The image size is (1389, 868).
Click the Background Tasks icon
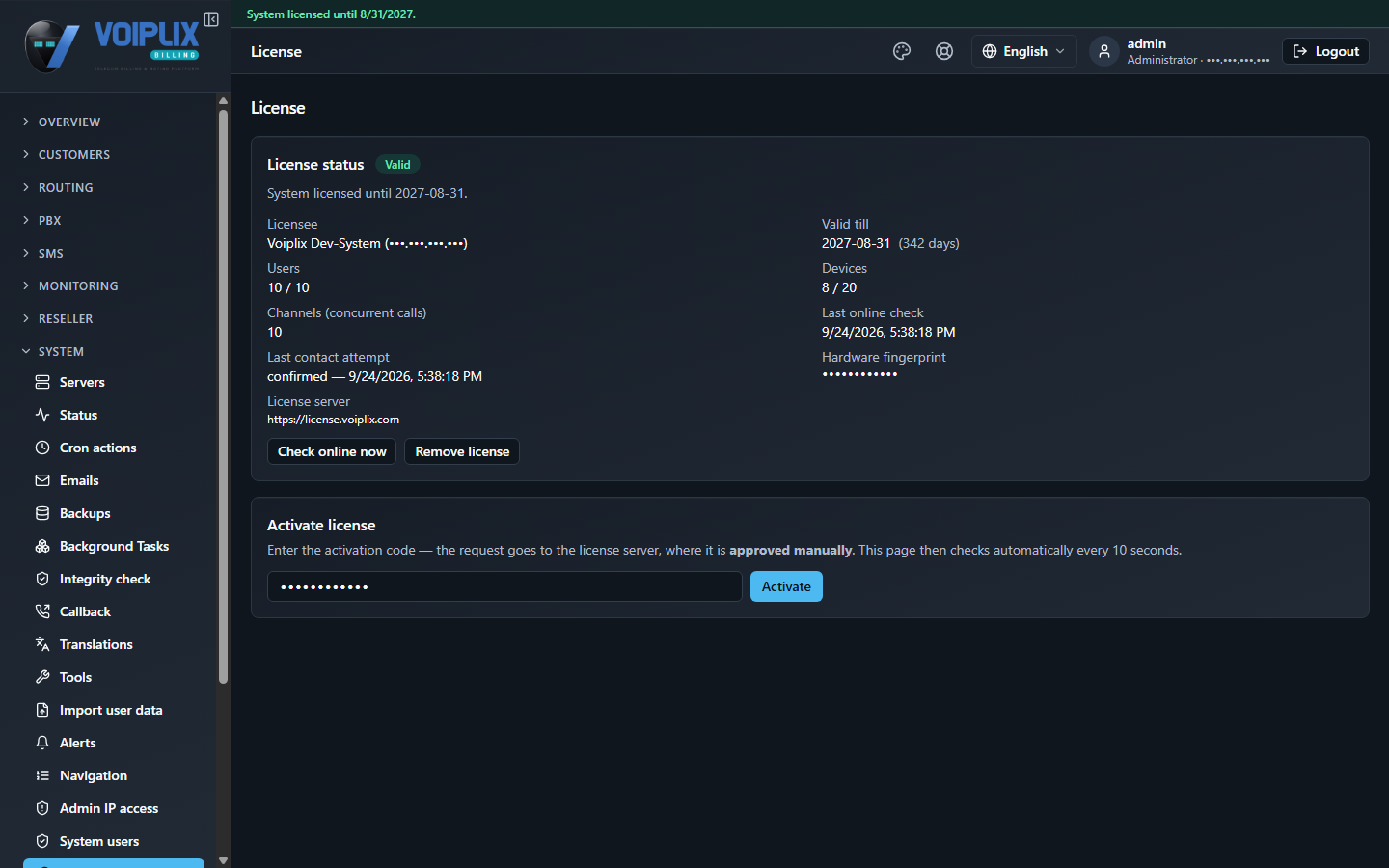click(x=42, y=546)
